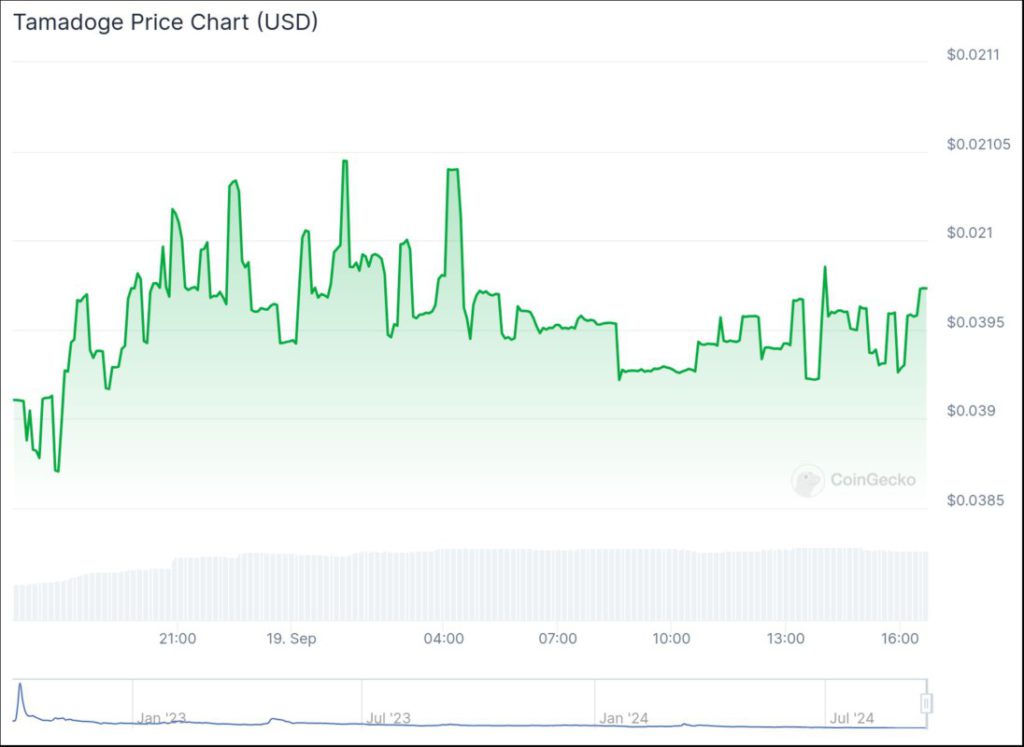This screenshot has width=1024, height=747.
Task: Click the $0.039 price axis label
Action: pyautogui.click(x=972, y=411)
